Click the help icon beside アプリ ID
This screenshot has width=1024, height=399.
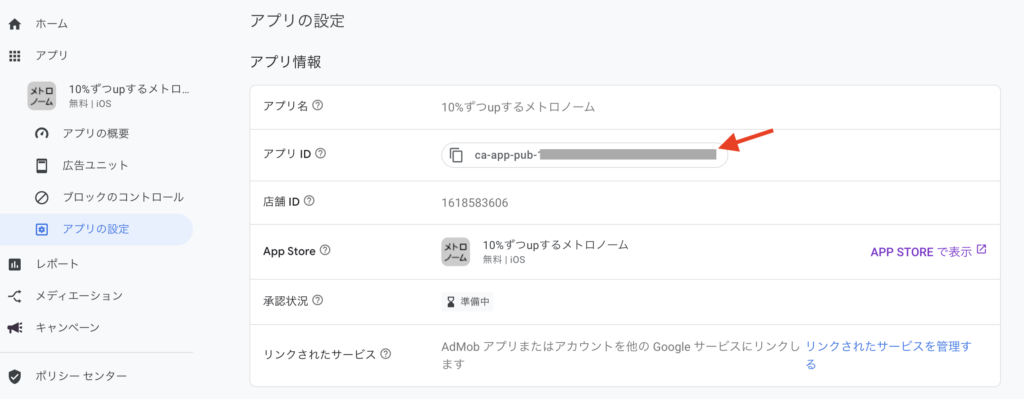320,153
